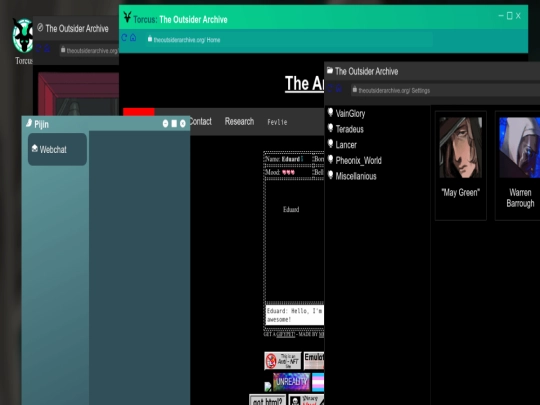540x405 pixels.
Task: Click the home icon in the Settings window
Action: coord(339,89)
